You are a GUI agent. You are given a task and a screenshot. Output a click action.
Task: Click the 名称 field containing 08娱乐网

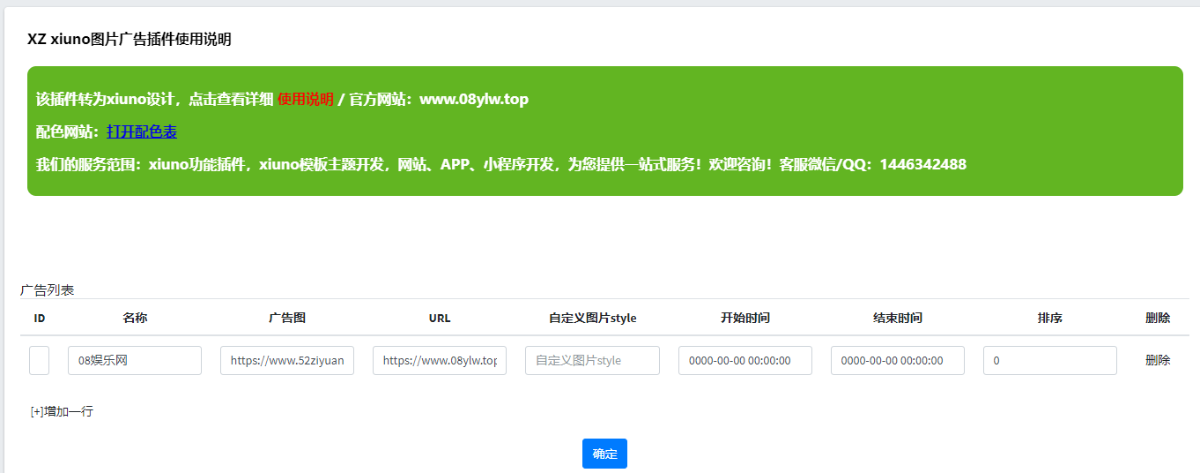coord(135,360)
